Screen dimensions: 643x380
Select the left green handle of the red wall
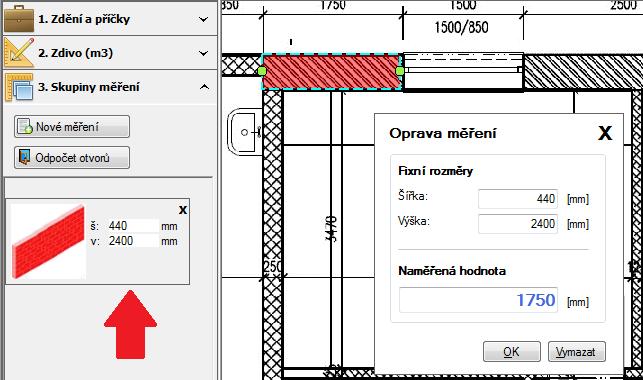pos(262,71)
